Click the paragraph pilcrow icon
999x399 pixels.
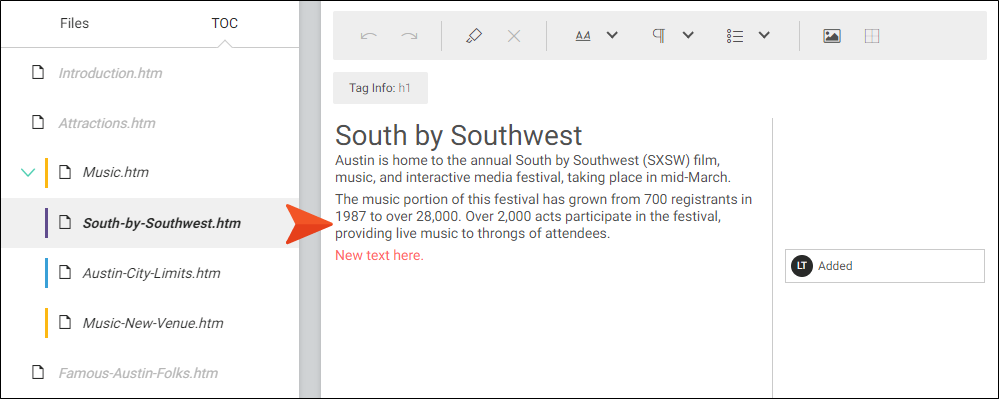659,36
